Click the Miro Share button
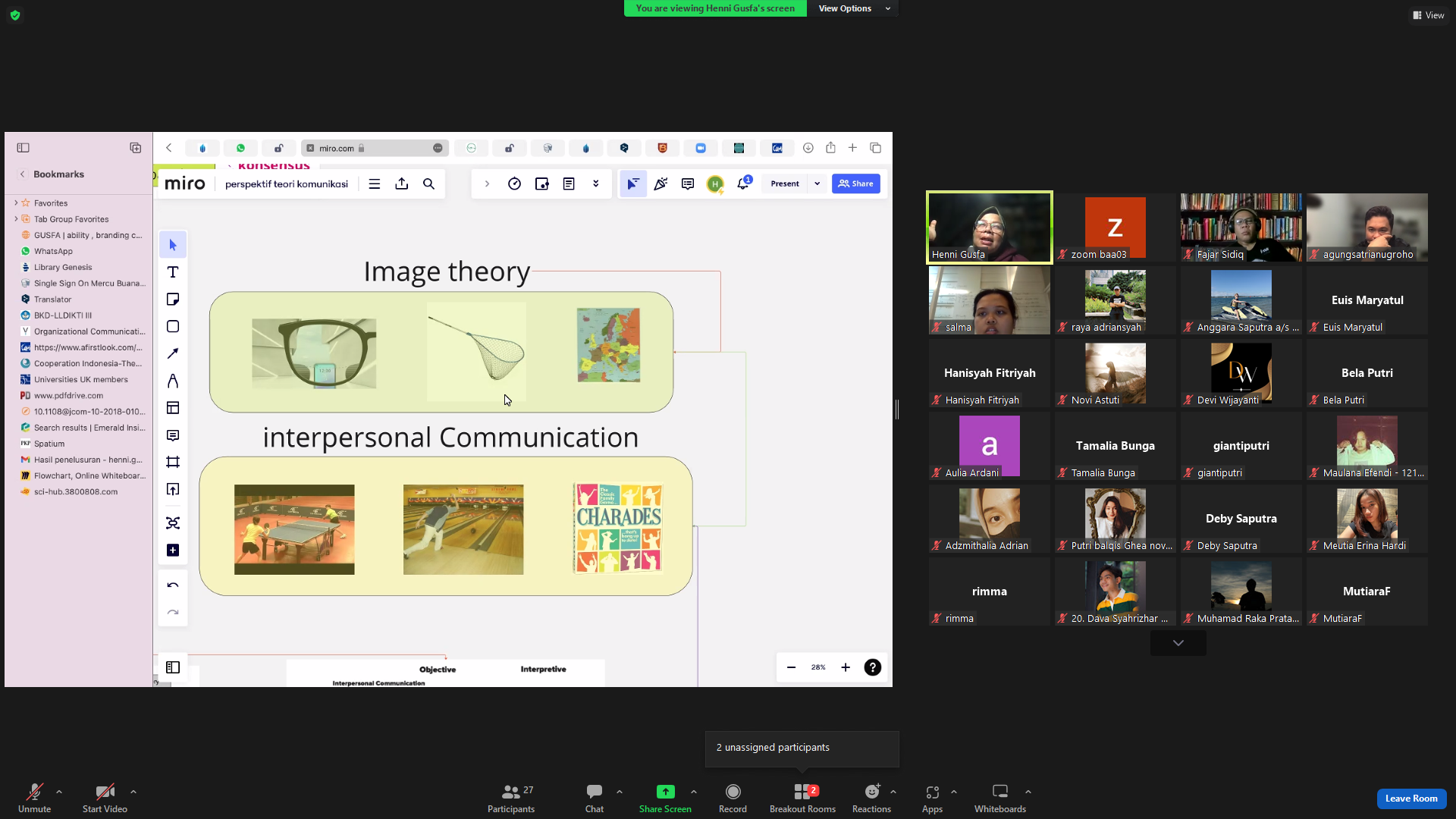1456x819 pixels. coord(856,184)
